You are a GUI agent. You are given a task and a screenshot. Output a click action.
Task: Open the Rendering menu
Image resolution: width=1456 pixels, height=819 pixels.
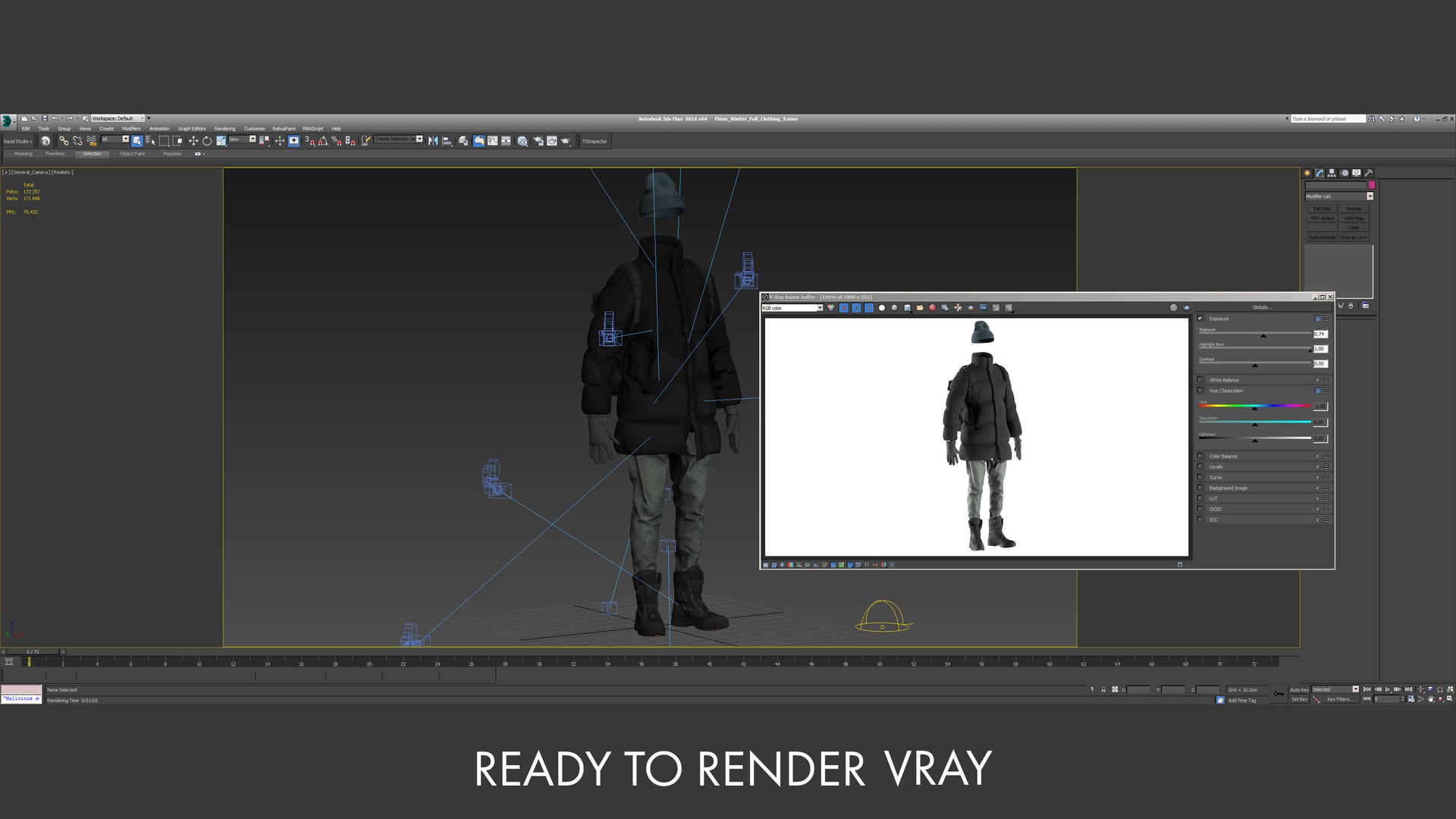[x=224, y=129]
